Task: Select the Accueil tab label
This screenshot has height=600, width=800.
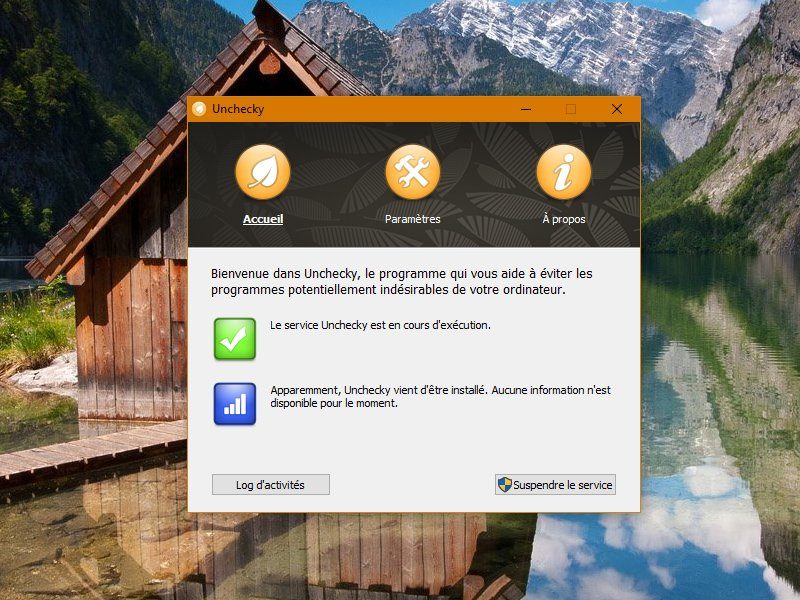Action: [x=263, y=219]
